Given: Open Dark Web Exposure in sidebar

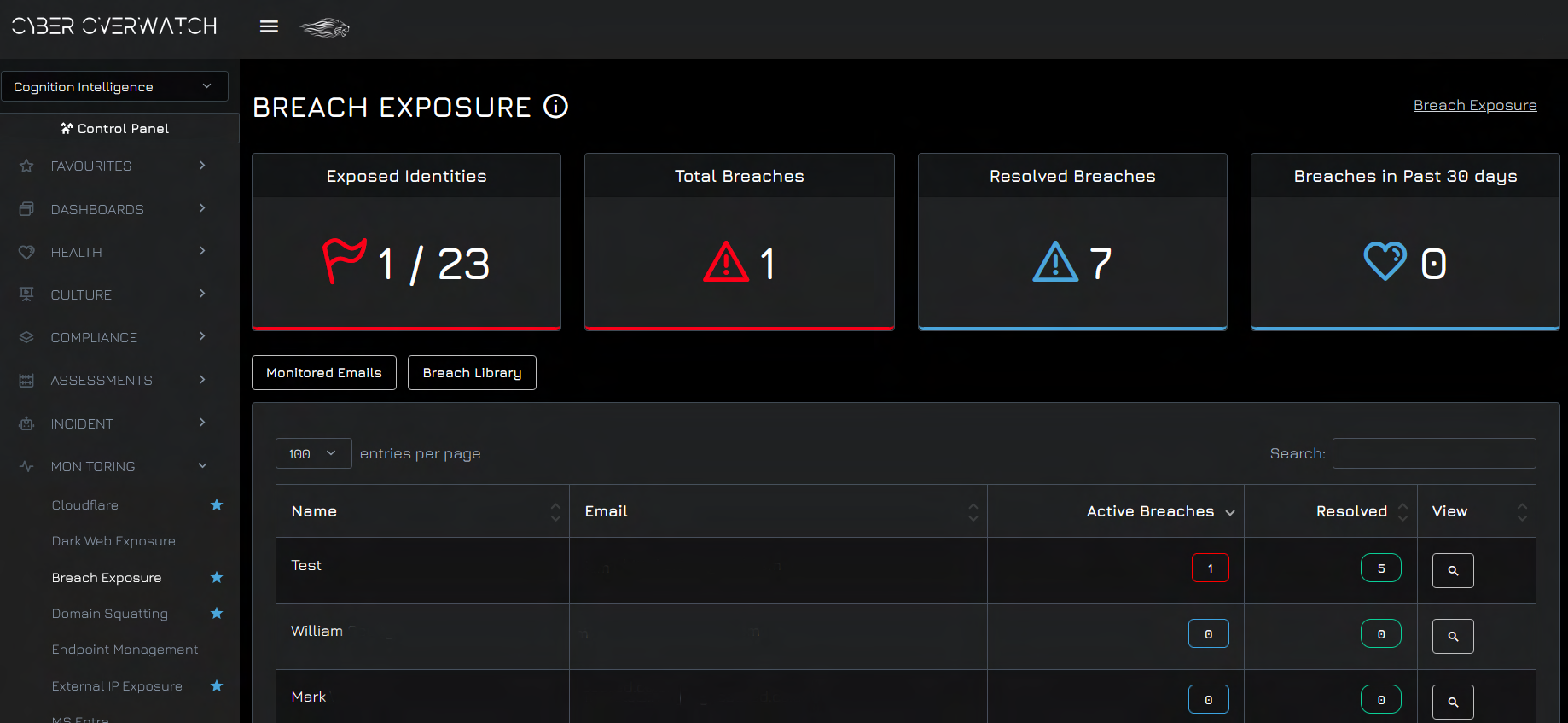Looking at the screenshot, I should tap(113, 541).
